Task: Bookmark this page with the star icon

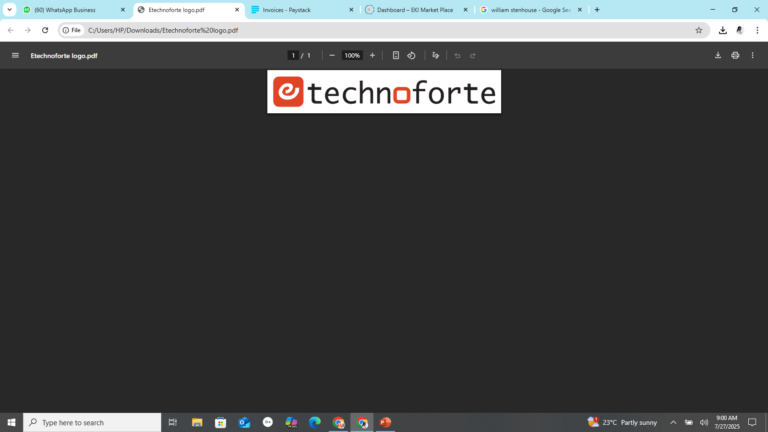Action: click(699, 30)
